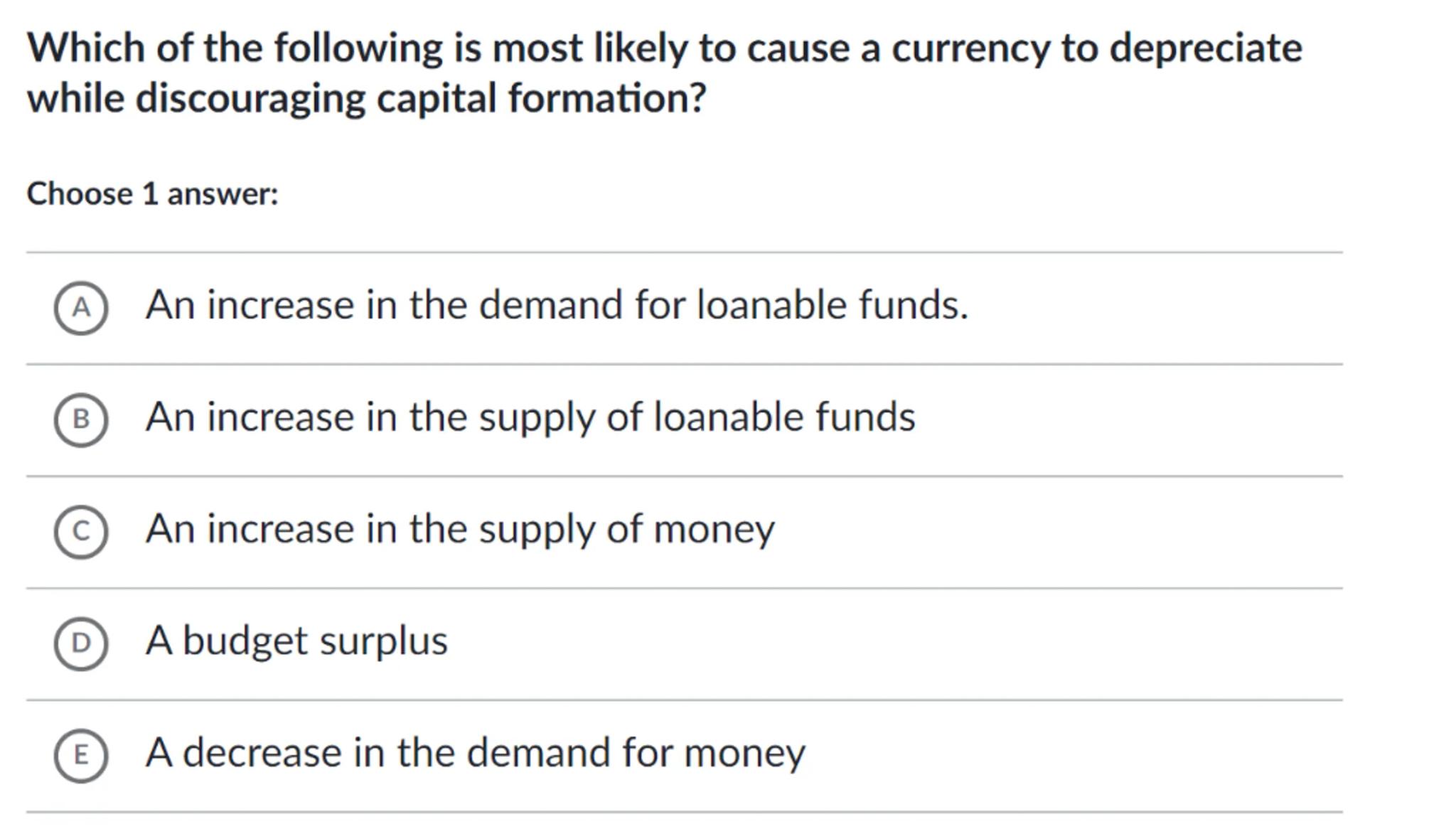
Task: Click the divider line below option E
Action: [x=684, y=812]
